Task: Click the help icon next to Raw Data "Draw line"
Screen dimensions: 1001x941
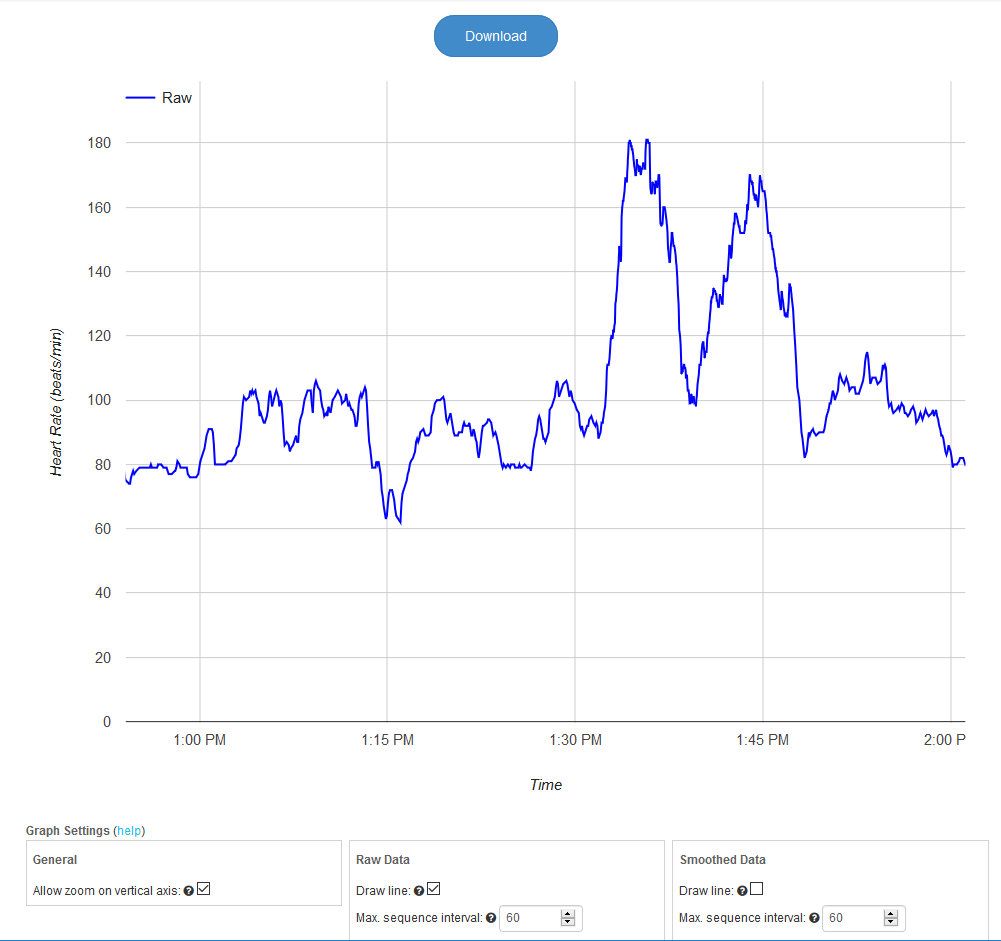Action: [418, 889]
